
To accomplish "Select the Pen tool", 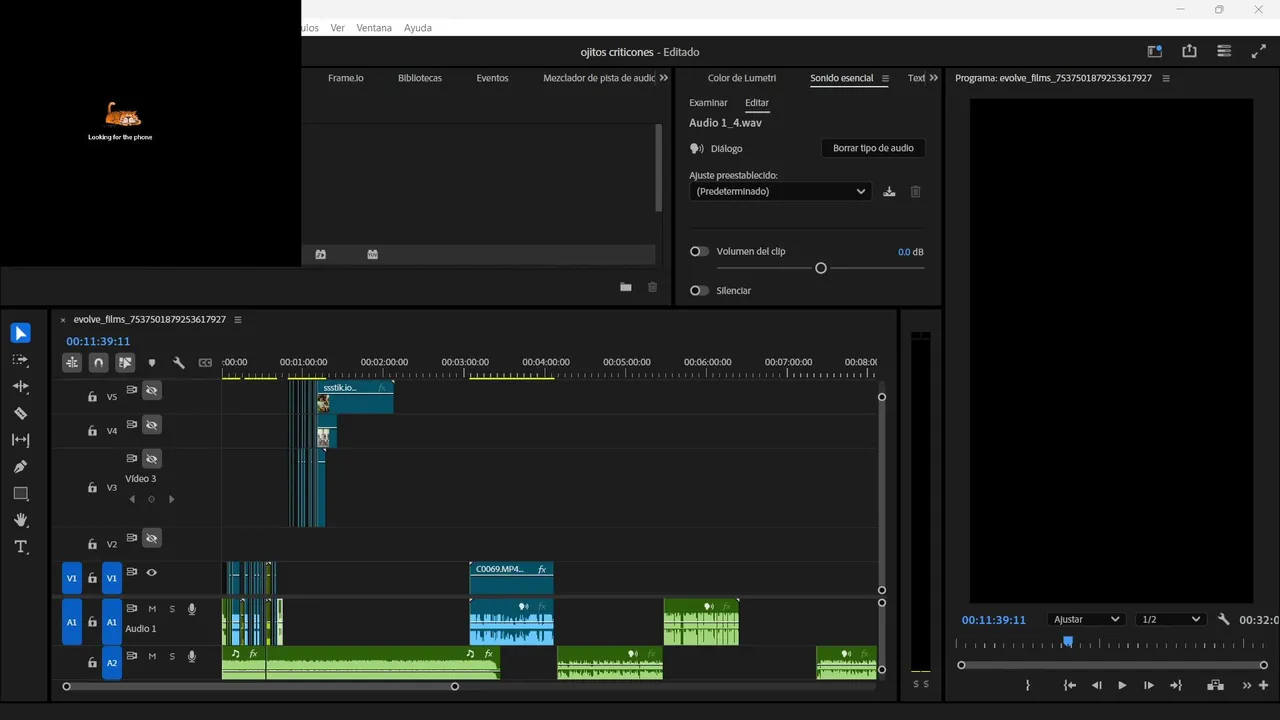I will (x=20, y=467).
